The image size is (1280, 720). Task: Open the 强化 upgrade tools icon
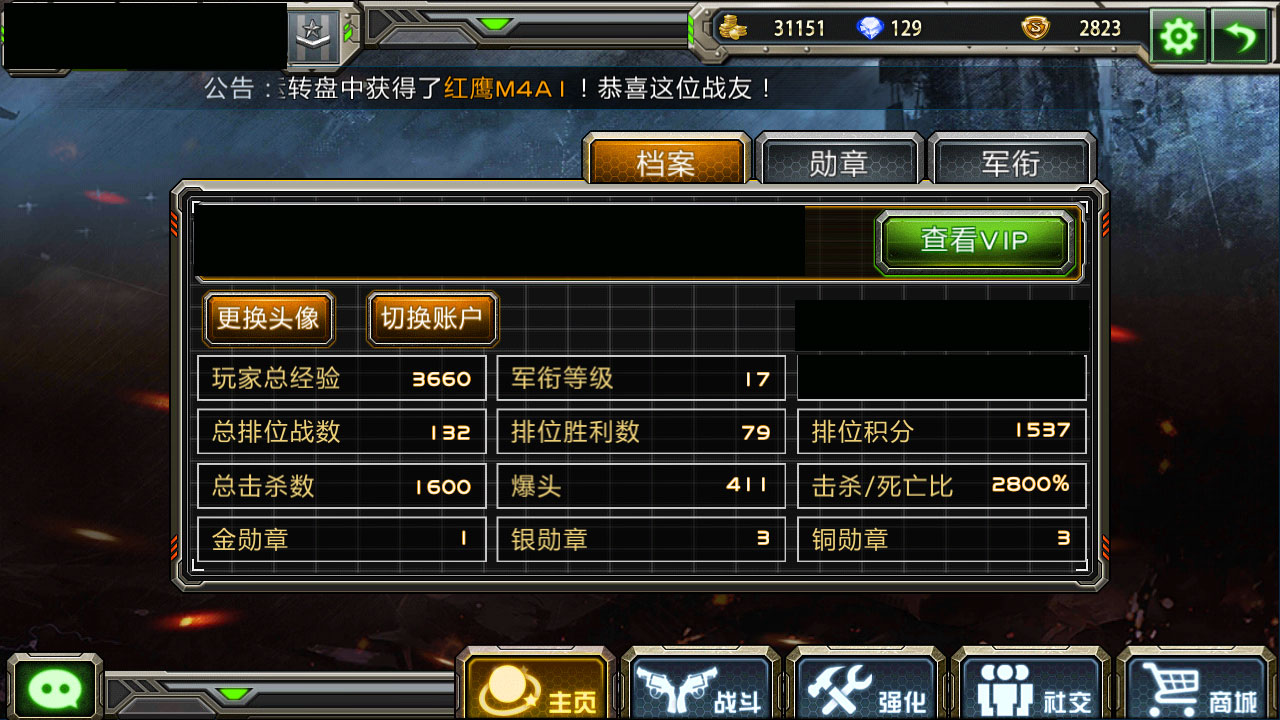[865, 686]
